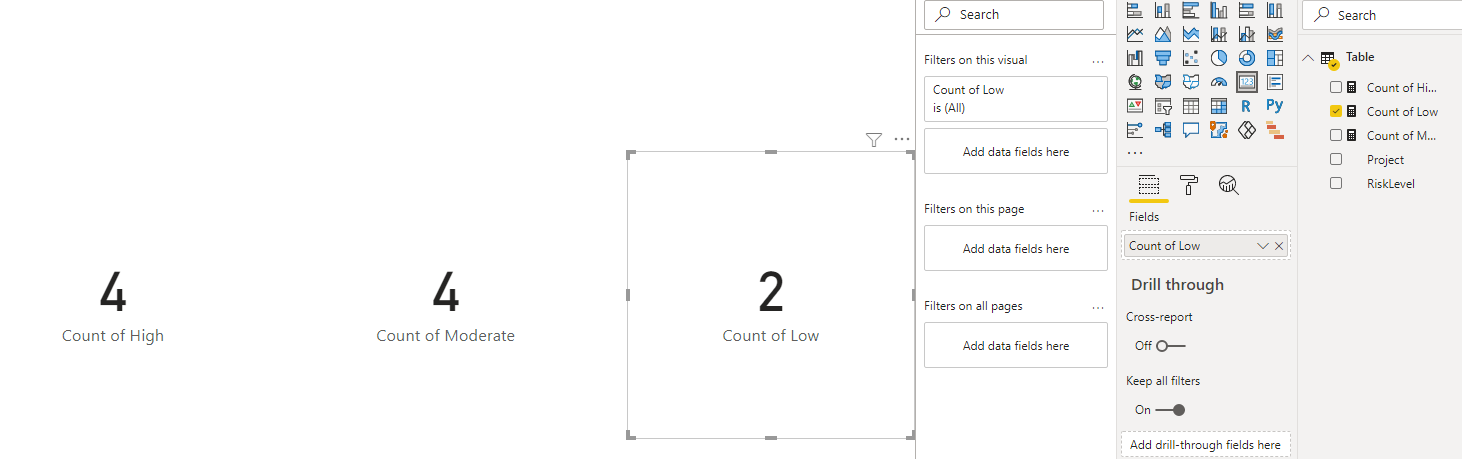Select the Map globe visualization
The image size is (1462, 459).
click(x=1135, y=82)
